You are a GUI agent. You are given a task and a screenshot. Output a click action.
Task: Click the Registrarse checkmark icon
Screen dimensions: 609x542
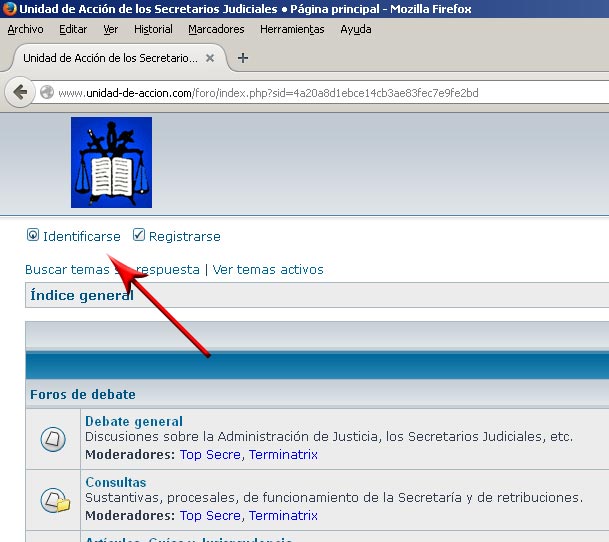[139, 236]
